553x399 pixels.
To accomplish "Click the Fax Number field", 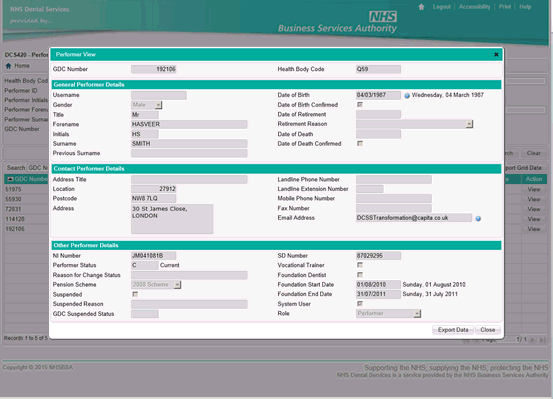I will [x=394, y=208].
